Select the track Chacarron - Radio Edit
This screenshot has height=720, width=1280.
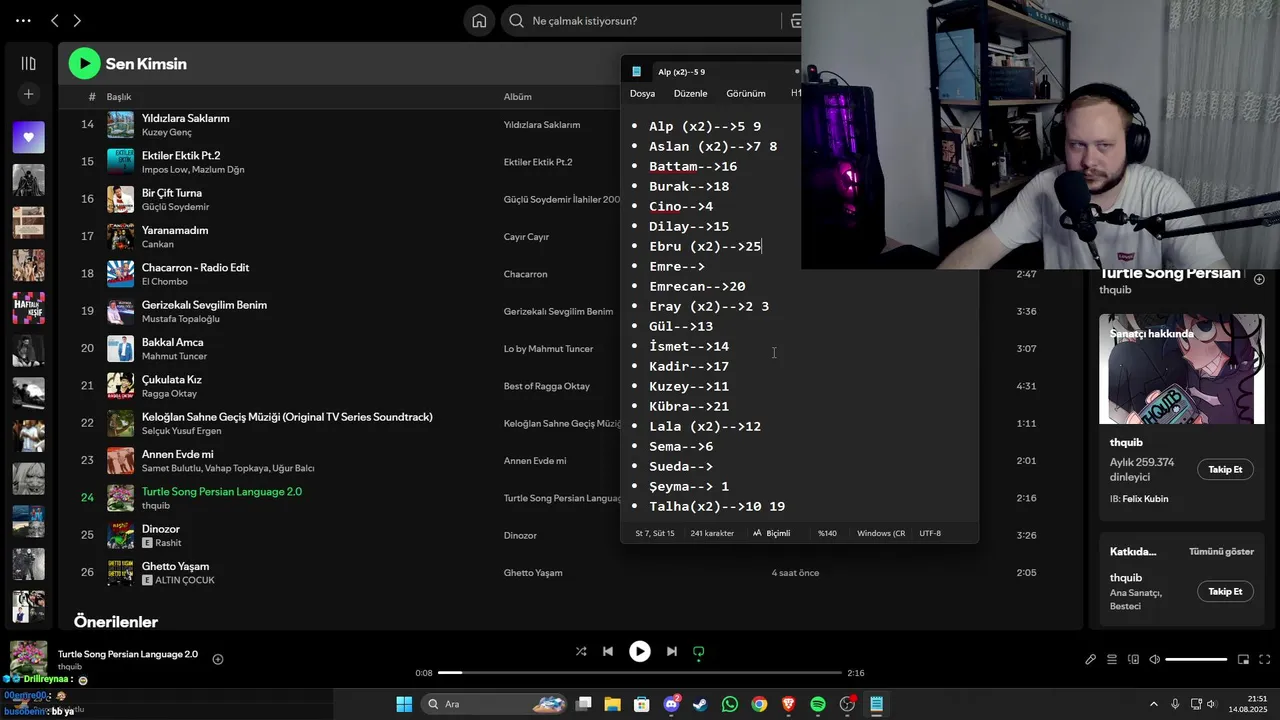click(195, 267)
